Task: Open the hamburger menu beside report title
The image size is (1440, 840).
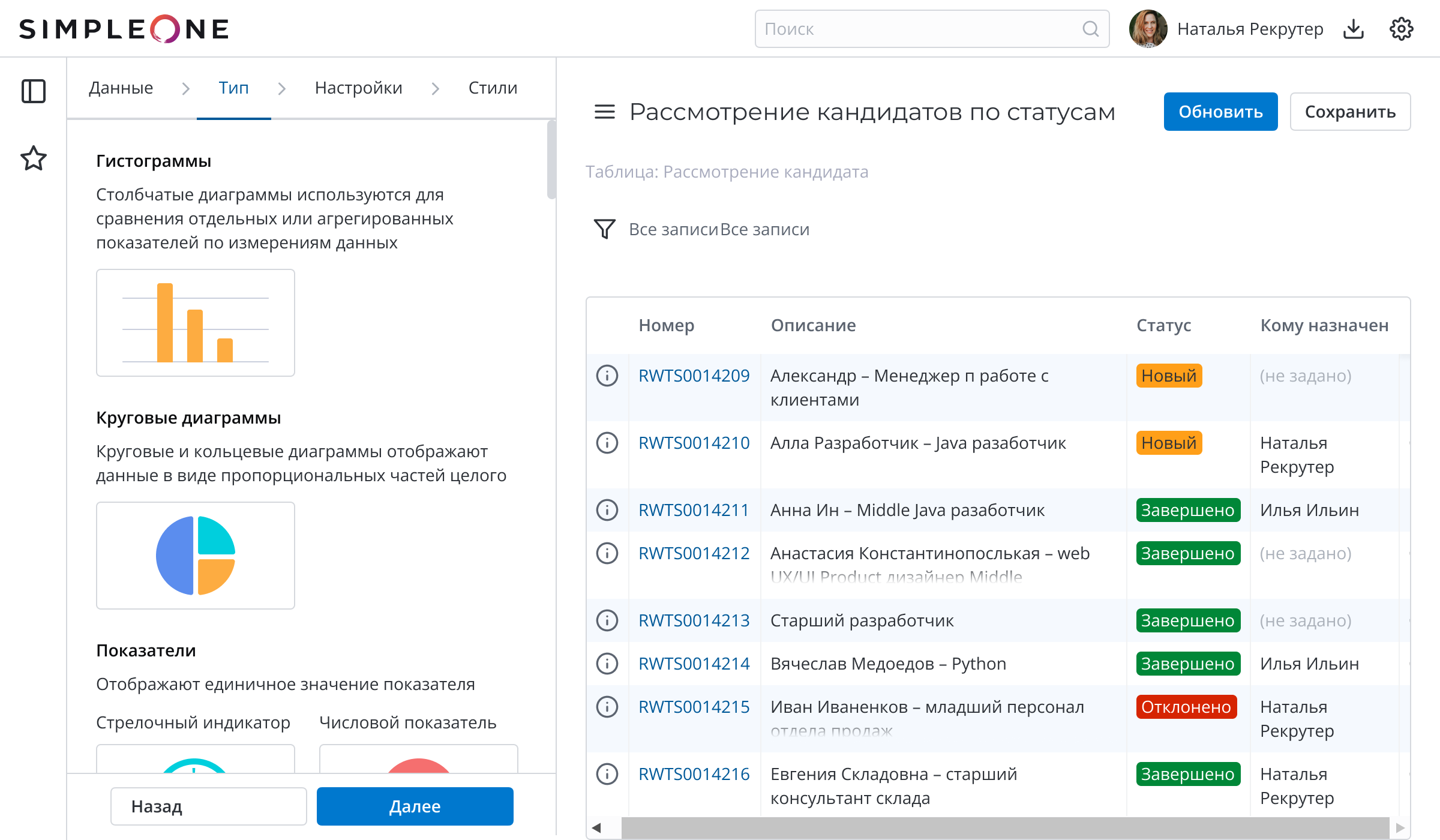Action: coord(604,112)
